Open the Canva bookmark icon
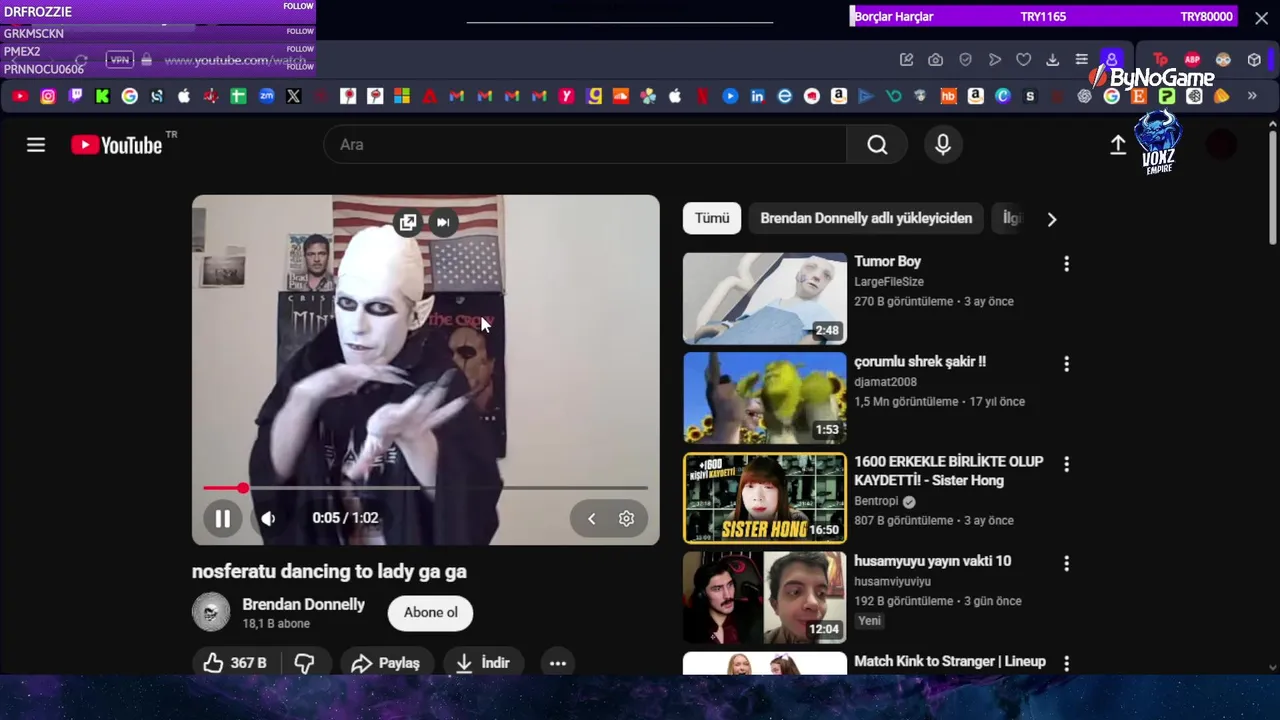This screenshot has height=720, width=1280. pos(1003,96)
